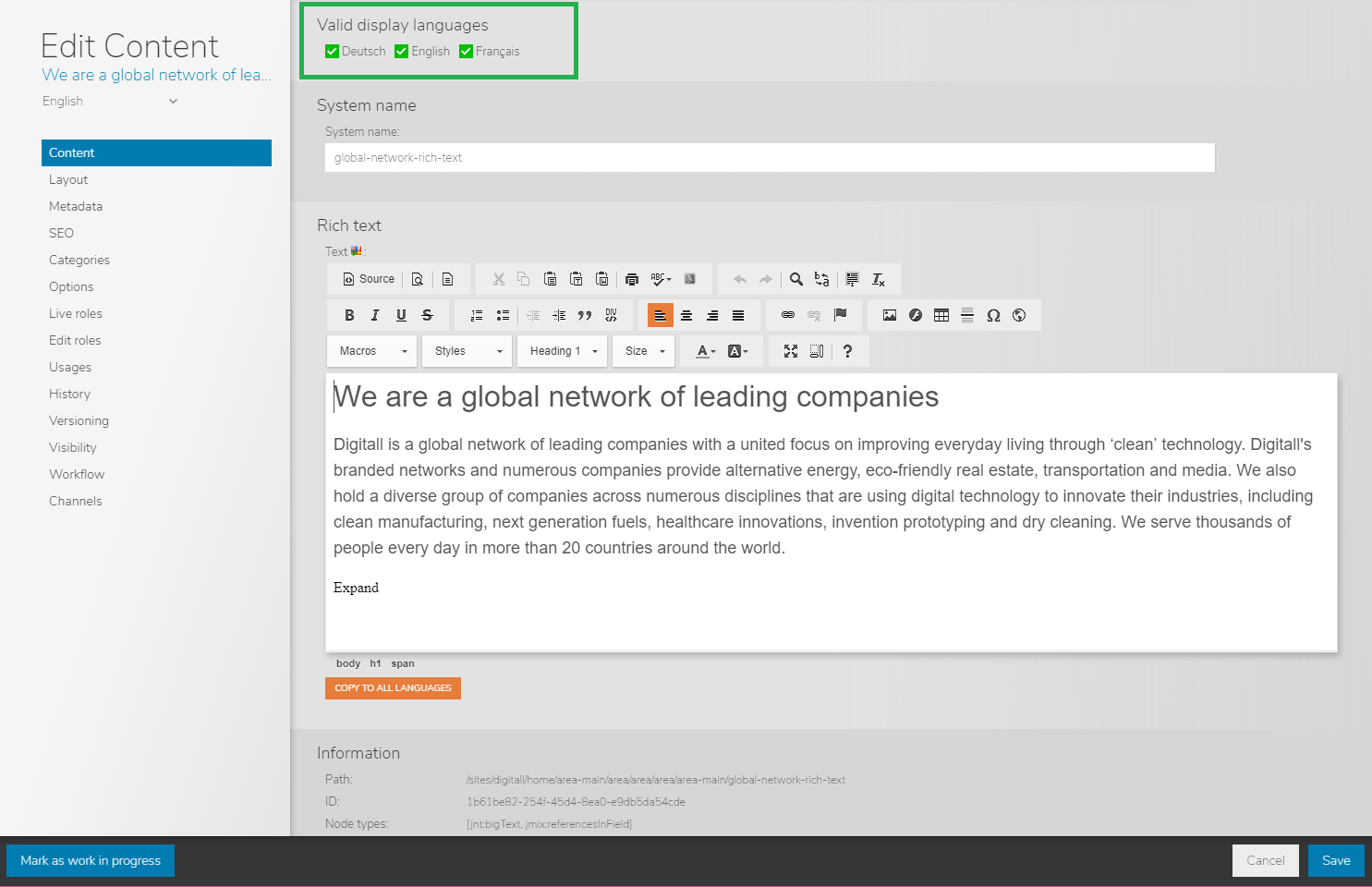Click the System name input field
Screen dimensions: 1372x887
(x=769, y=158)
